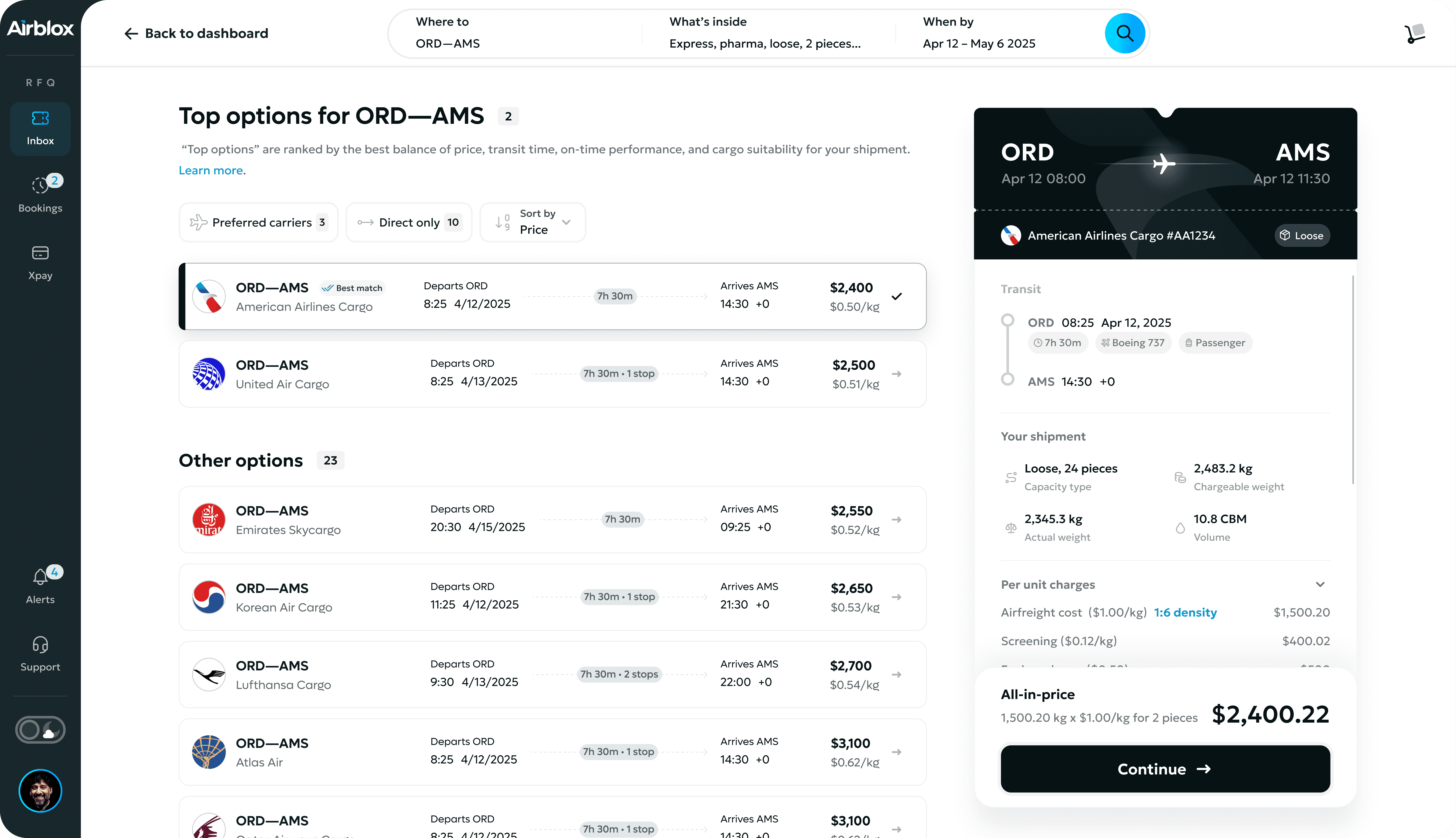Click the Continue button
The width and height of the screenshot is (1456, 838).
pos(1165,769)
